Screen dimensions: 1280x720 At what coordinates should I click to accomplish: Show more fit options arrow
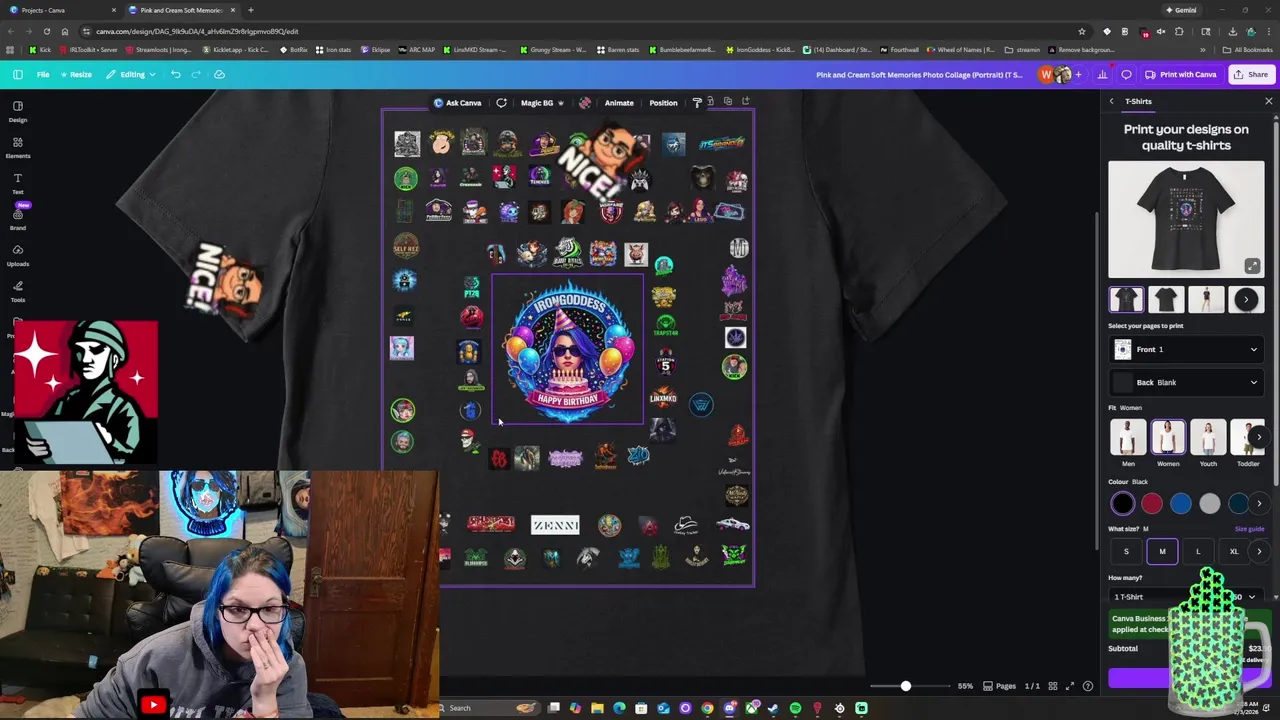[1259, 437]
